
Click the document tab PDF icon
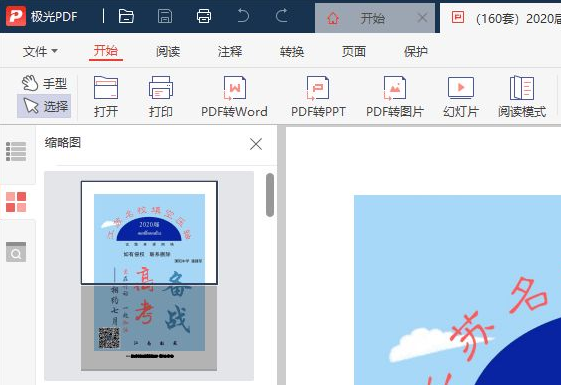pyautogui.click(x=458, y=17)
